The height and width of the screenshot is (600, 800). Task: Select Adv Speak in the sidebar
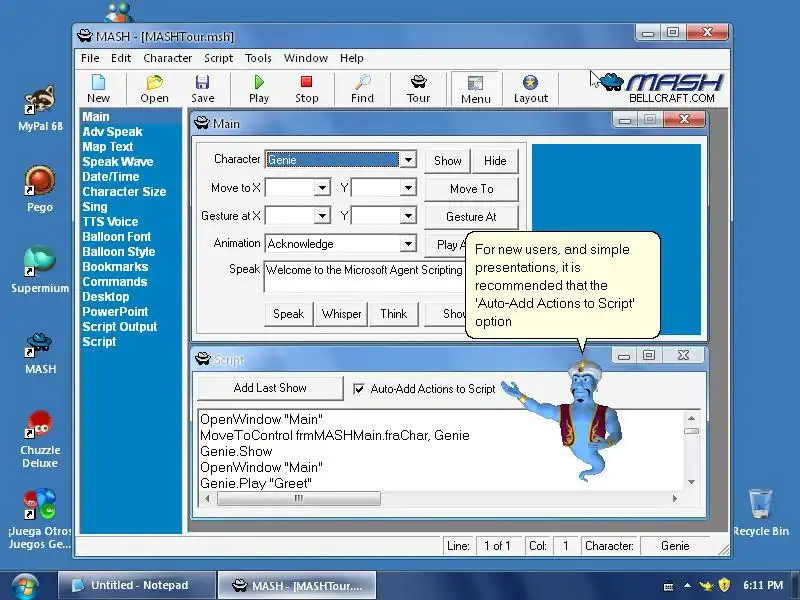click(x=112, y=132)
